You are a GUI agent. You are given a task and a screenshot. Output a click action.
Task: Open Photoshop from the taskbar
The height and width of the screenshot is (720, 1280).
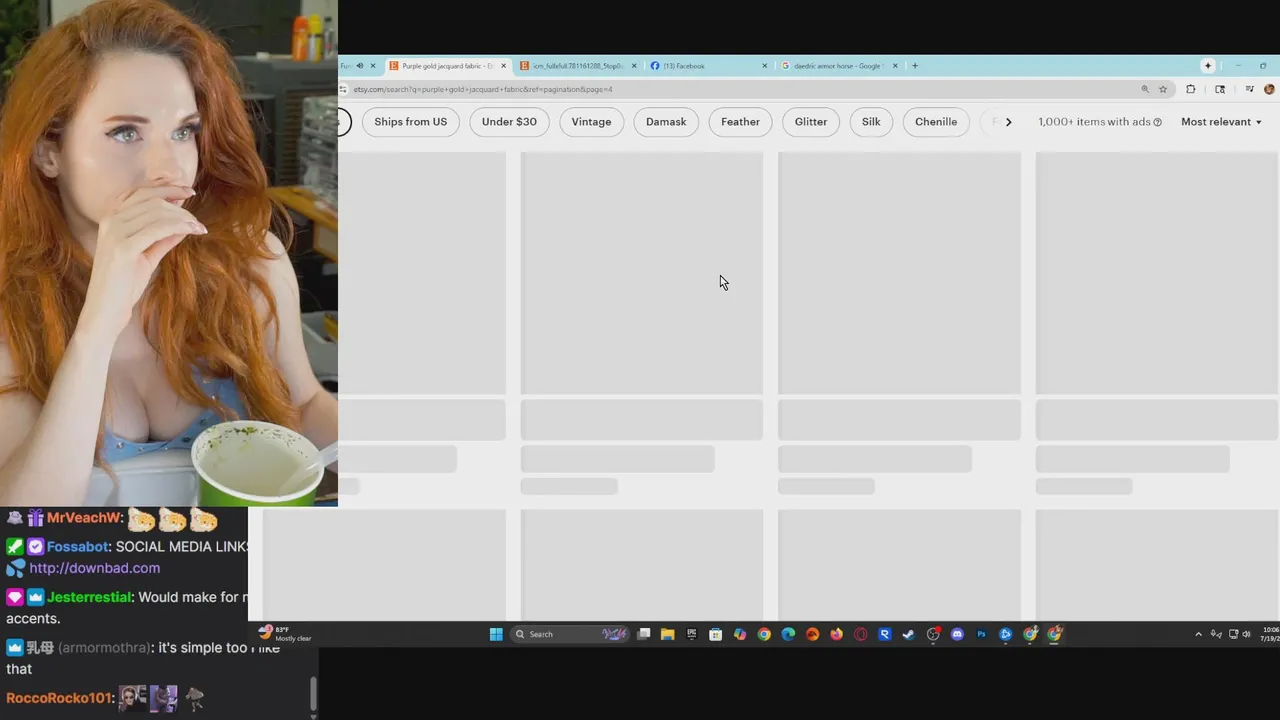coord(981,634)
